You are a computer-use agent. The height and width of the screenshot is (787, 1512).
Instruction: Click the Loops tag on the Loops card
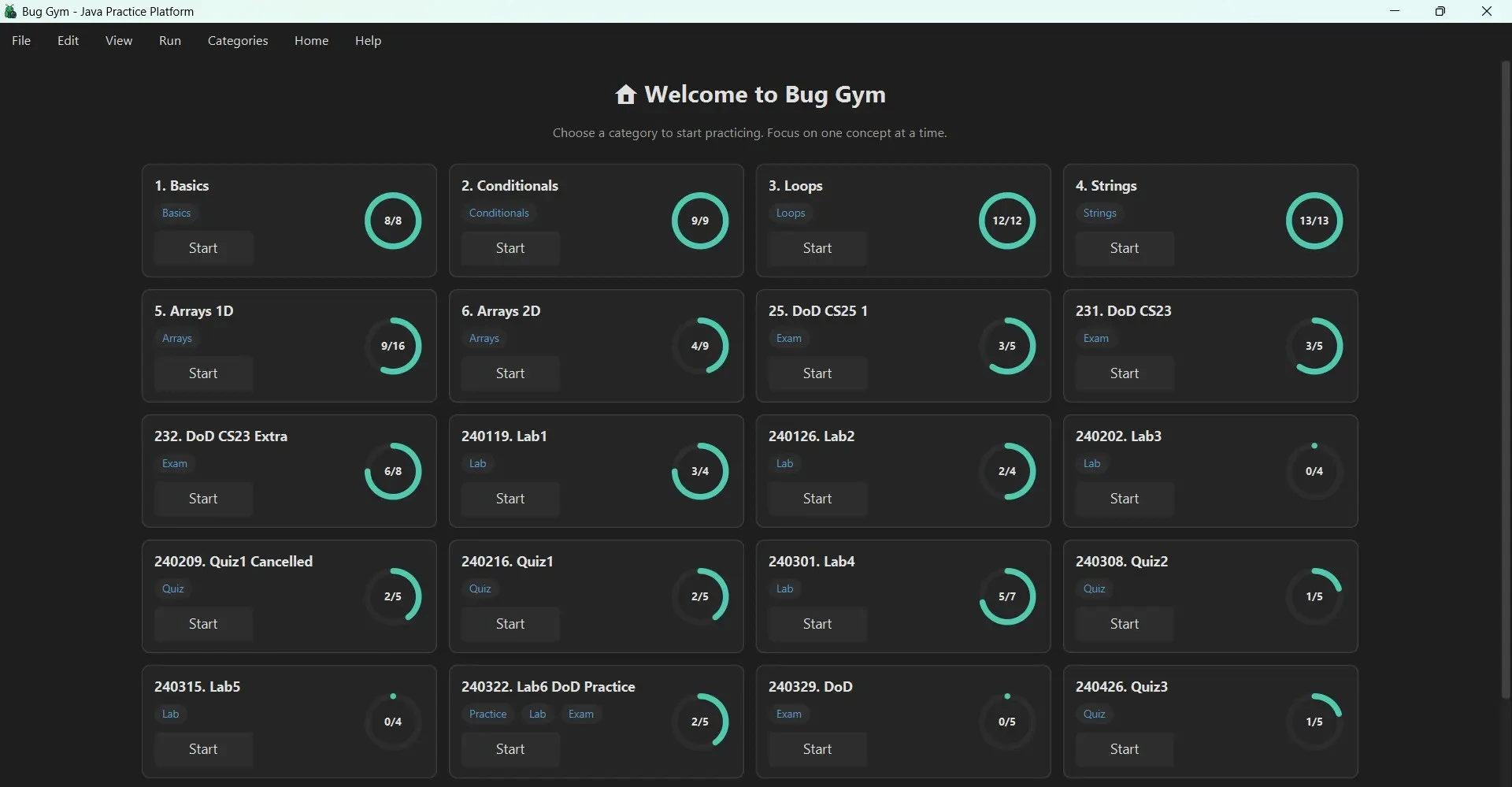pos(791,213)
